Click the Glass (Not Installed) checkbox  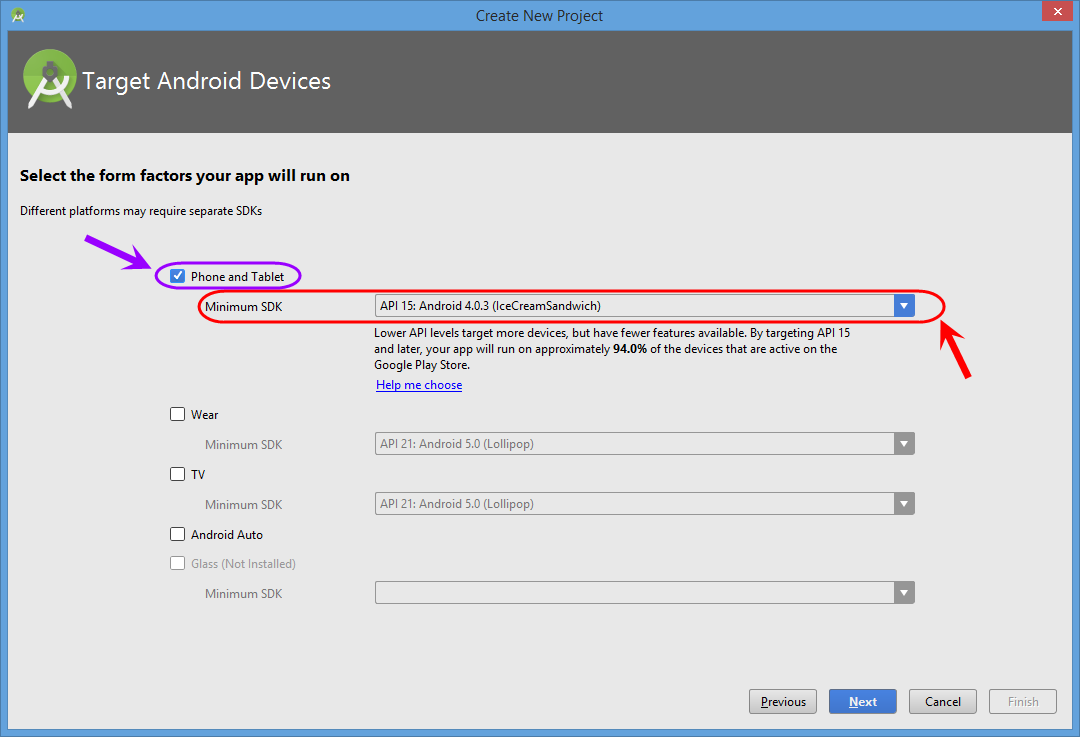pyautogui.click(x=178, y=563)
